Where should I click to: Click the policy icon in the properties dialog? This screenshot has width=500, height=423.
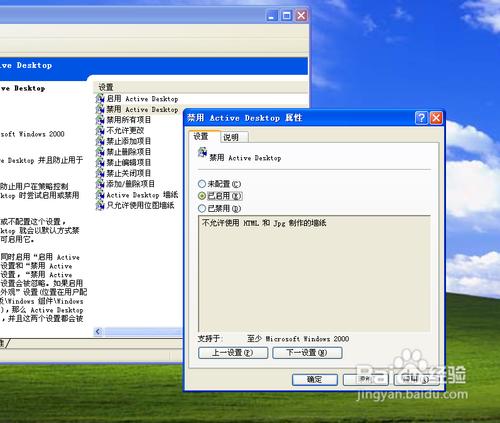203,153
